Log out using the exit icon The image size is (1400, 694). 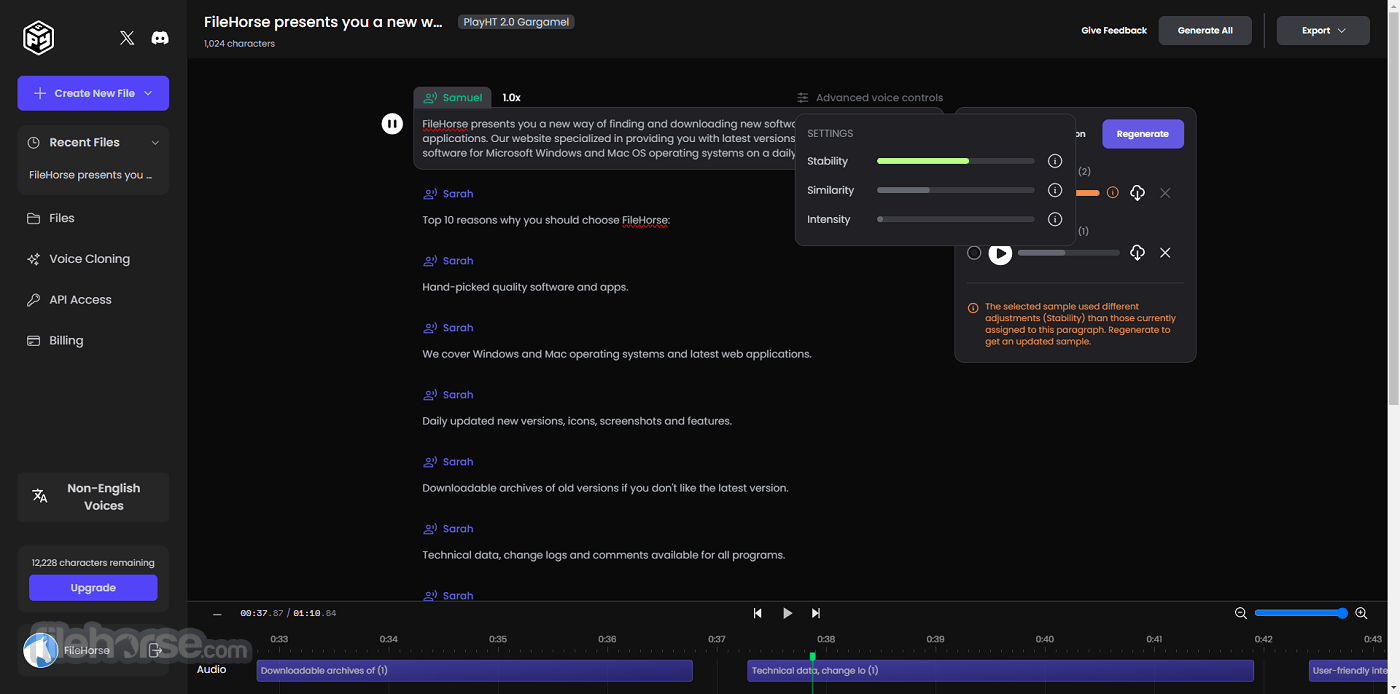155,650
